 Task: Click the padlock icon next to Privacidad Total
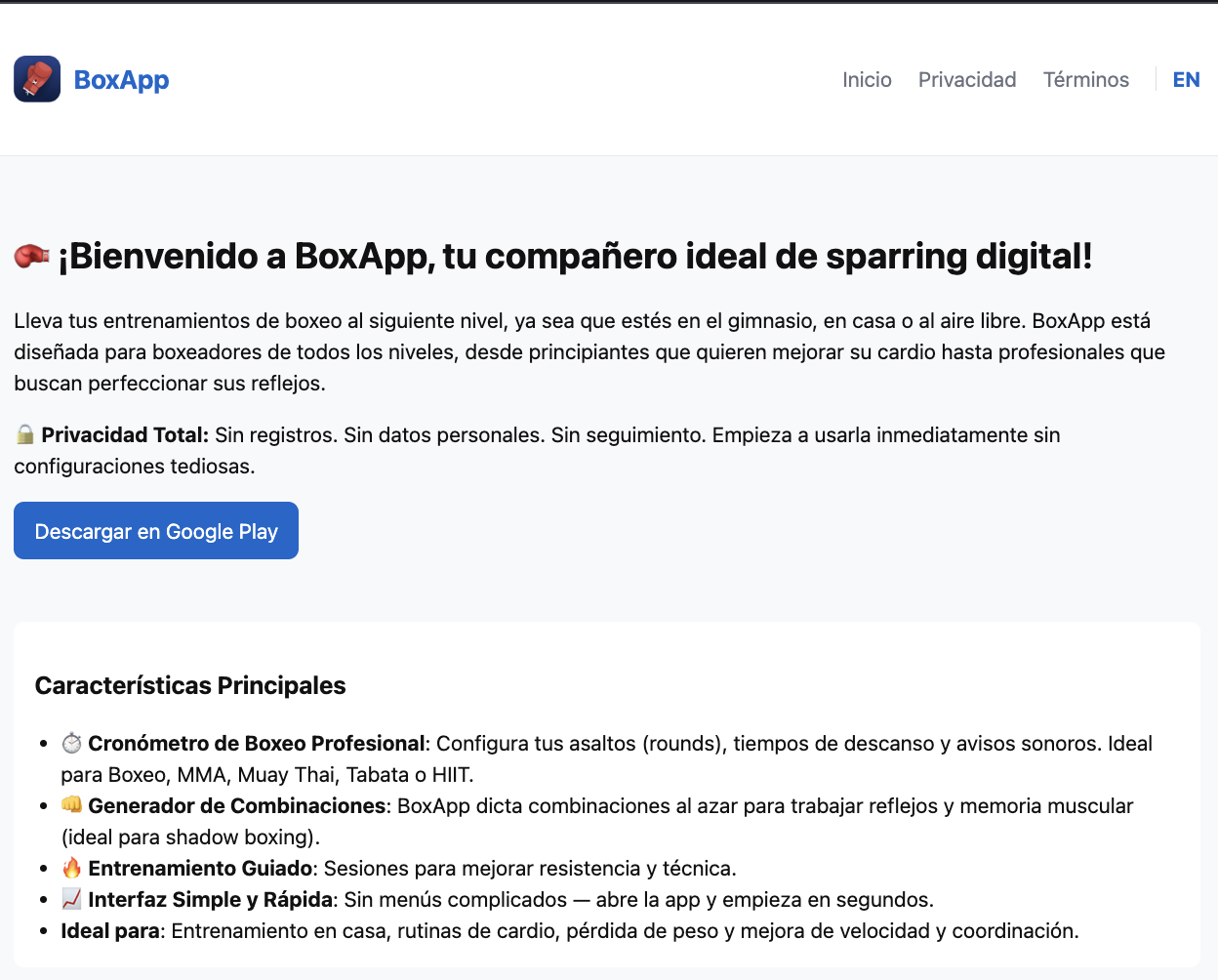tap(24, 434)
